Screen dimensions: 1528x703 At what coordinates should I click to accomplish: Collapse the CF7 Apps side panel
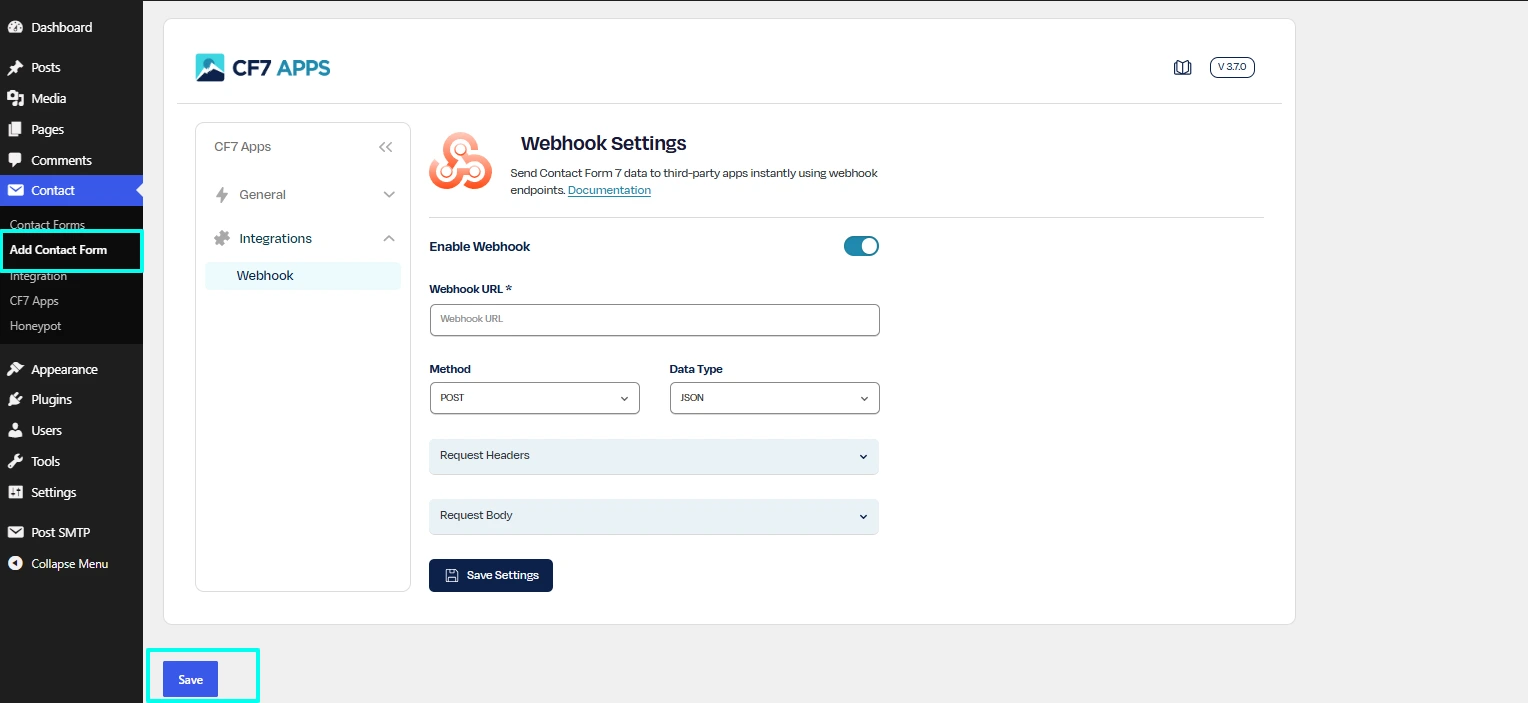(386, 147)
